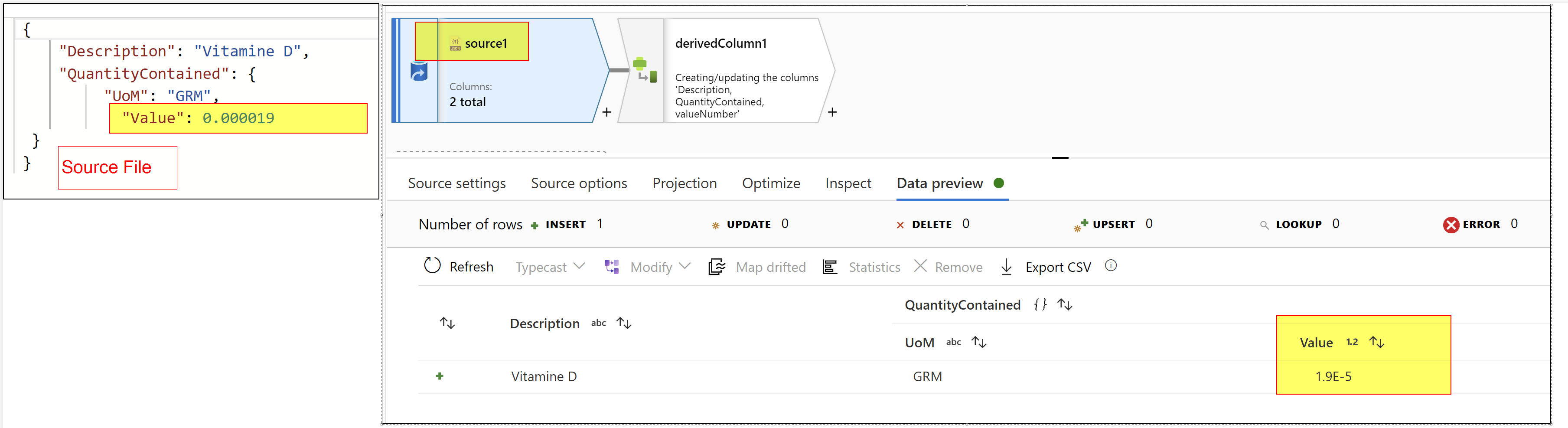1568x428 pixels.
Task: Click the Refresh icon in data preview
Action: pos(432,265)
